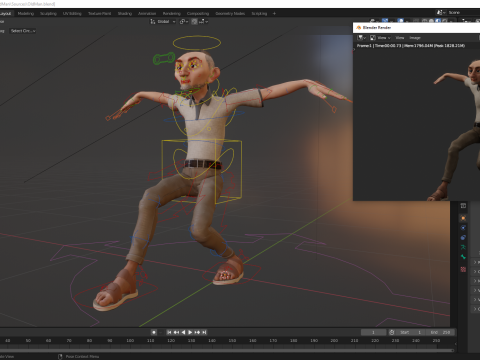The image size is (480, 360).
Task: Open the View dropdown in Blender Render window
Action: (x=380, y=38)
